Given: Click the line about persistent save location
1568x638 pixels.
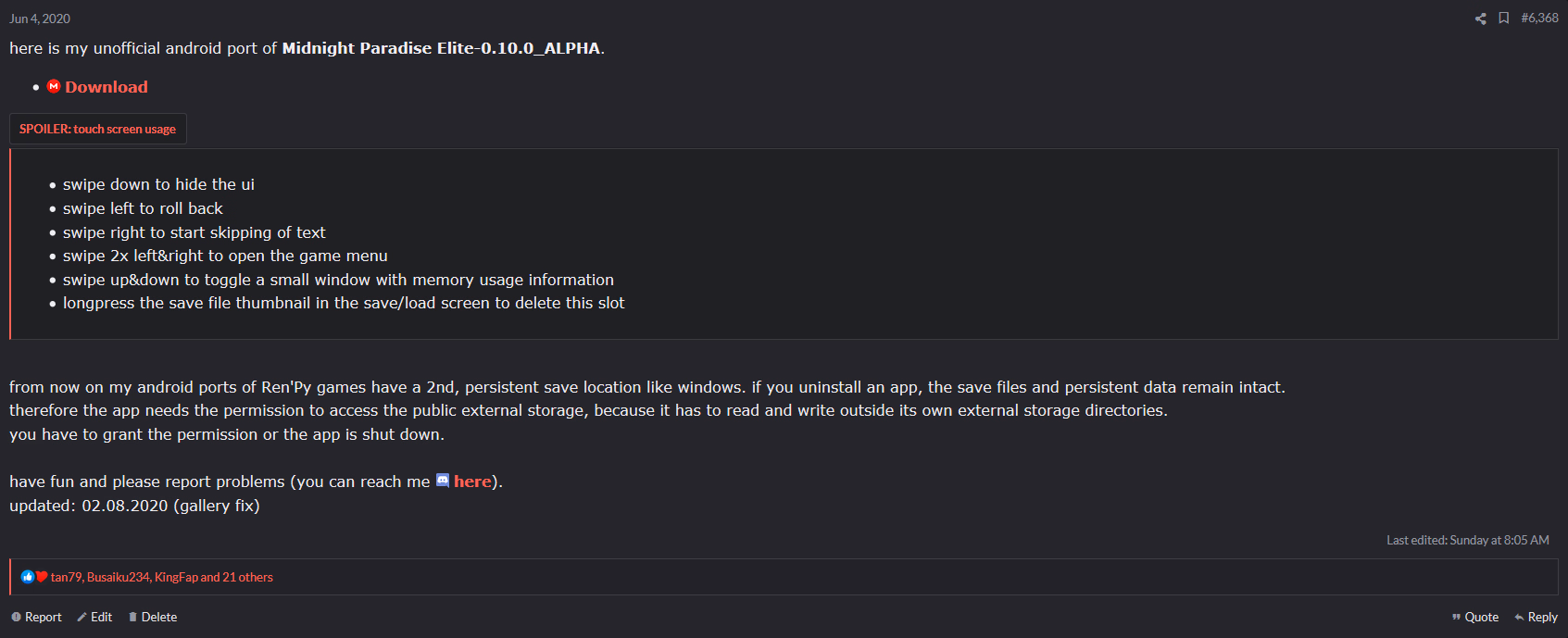Looking at the screenshot, I should coord(647,387).
